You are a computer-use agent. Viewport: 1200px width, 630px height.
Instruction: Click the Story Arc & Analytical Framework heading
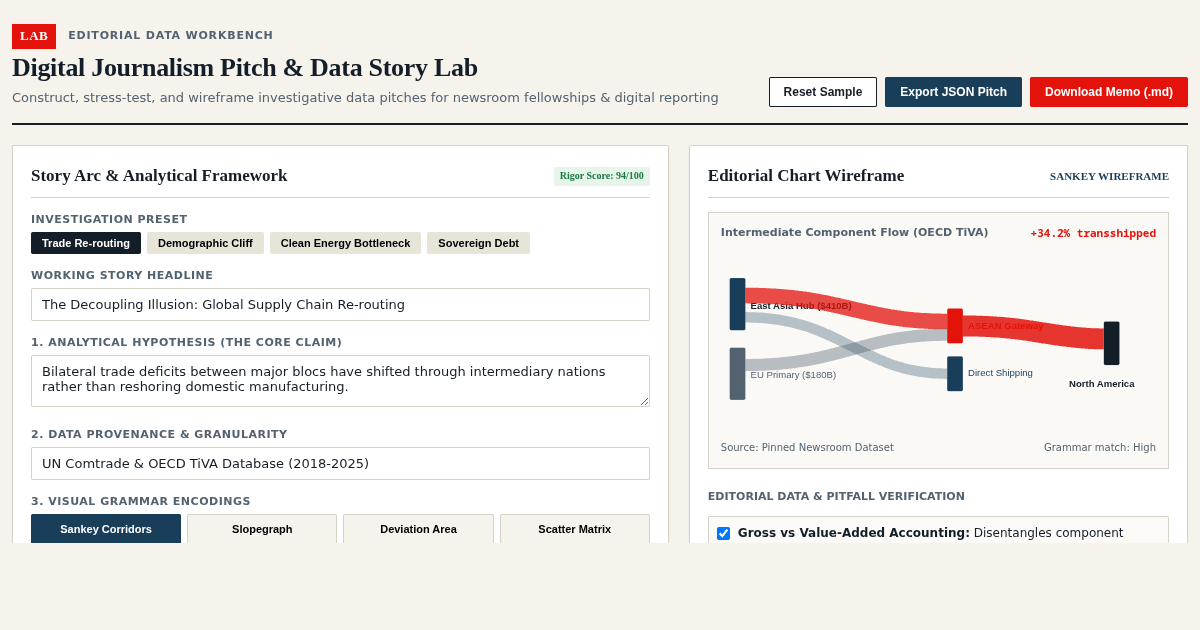tap(159, 176)
